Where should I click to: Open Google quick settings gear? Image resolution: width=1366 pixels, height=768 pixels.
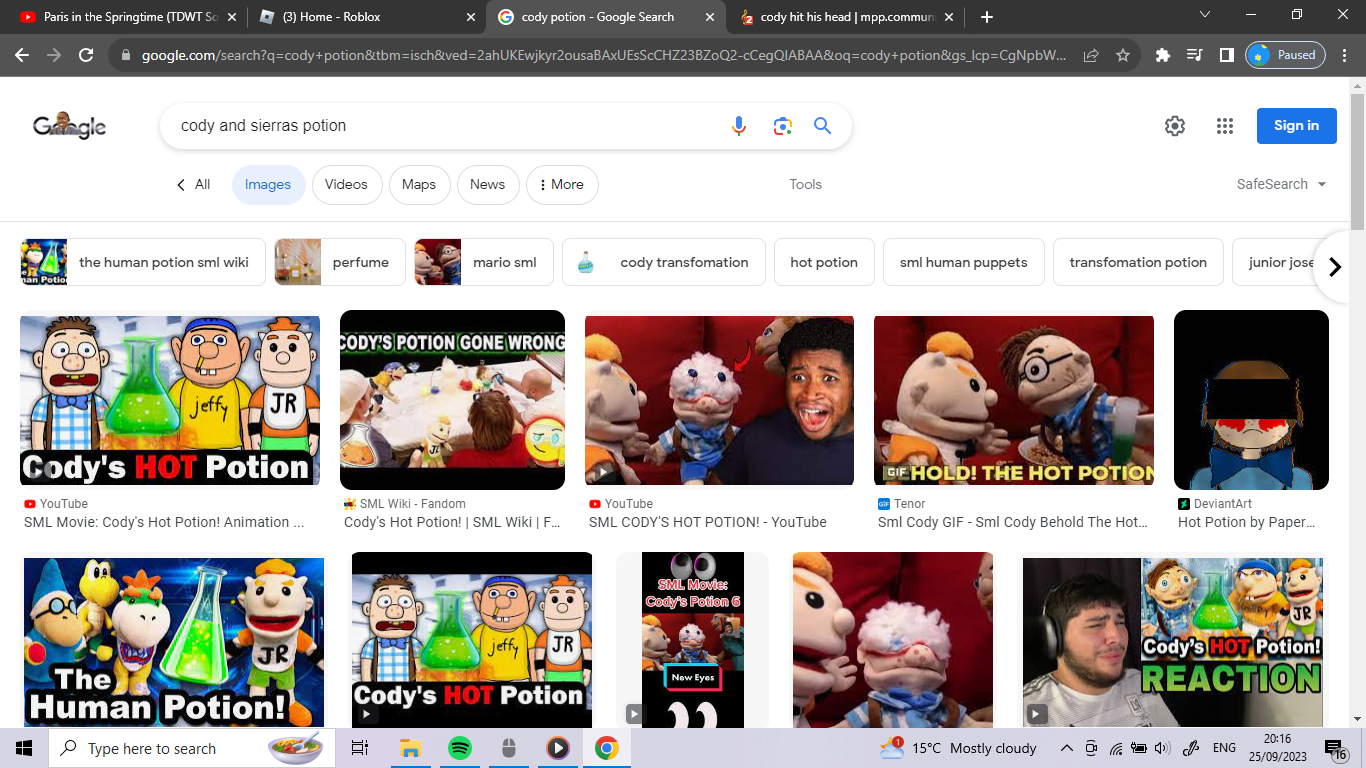(x=1175, y=126)
